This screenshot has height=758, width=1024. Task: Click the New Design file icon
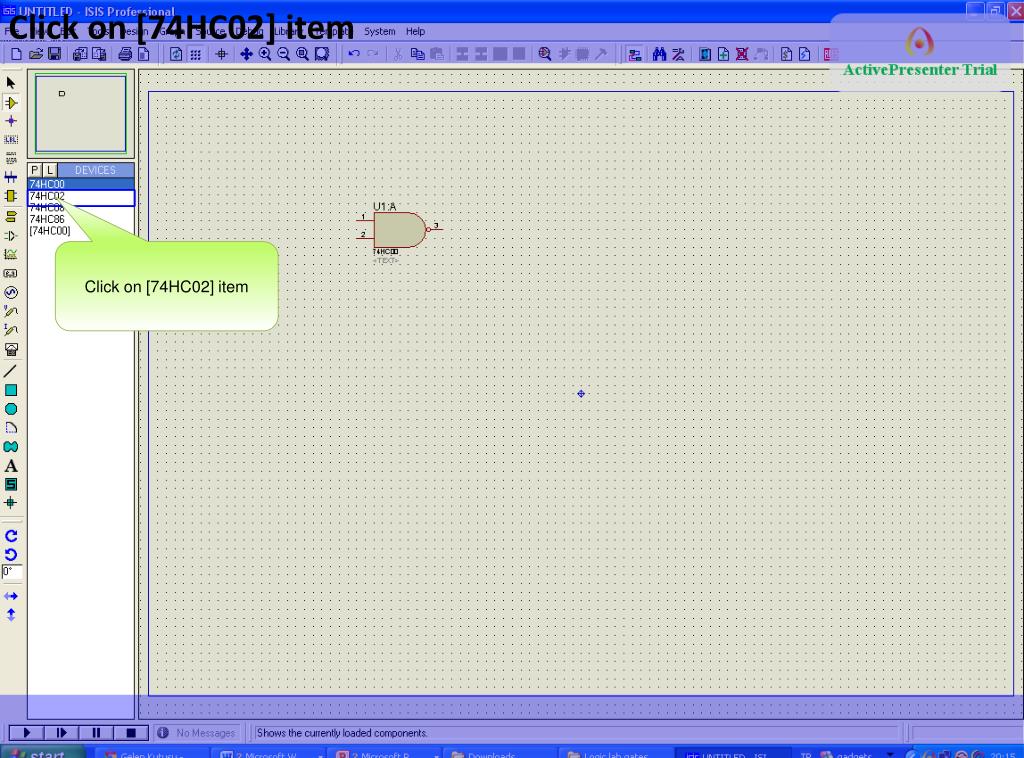(x=16, y=54)
